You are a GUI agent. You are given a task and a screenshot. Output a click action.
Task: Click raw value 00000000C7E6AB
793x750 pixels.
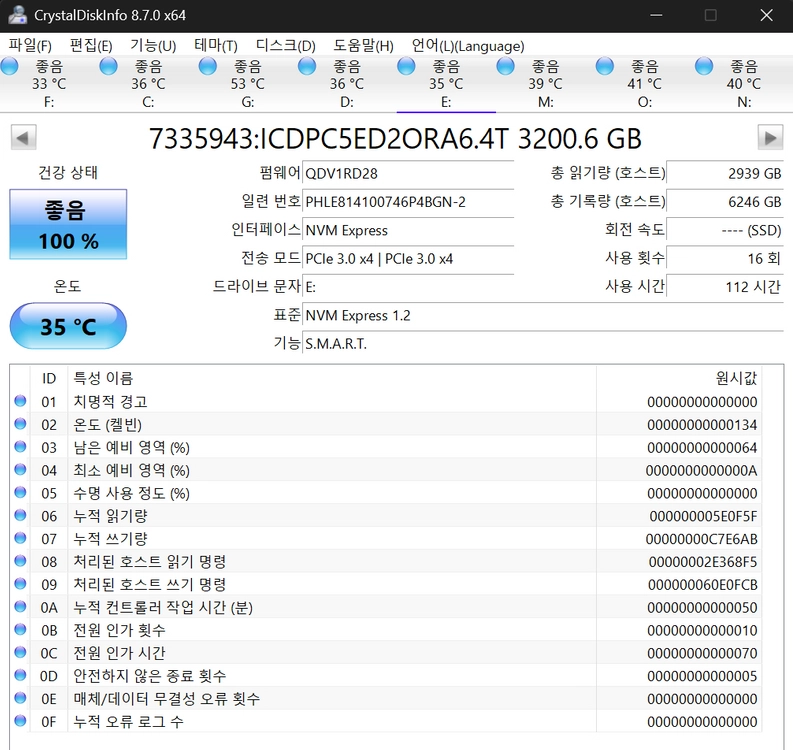click(x=701, y=539)
